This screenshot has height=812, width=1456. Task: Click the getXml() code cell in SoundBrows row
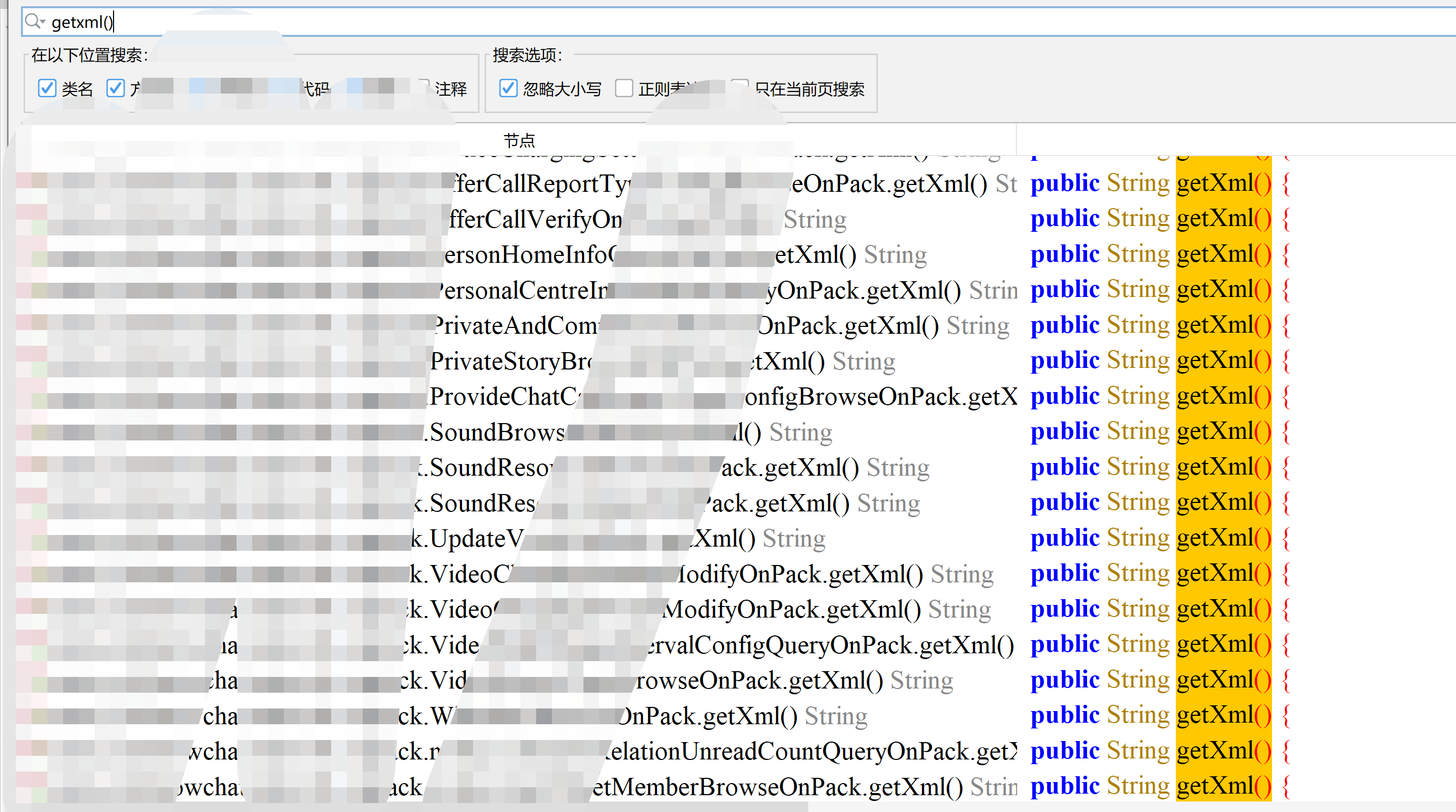(1224, 431)
